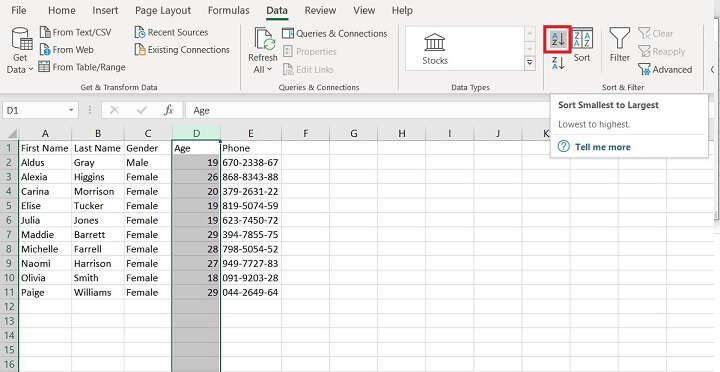Click the formula bar Enter checkmark icon
Image resolution: width=720 pixels, height=372 pixels.
142,110
